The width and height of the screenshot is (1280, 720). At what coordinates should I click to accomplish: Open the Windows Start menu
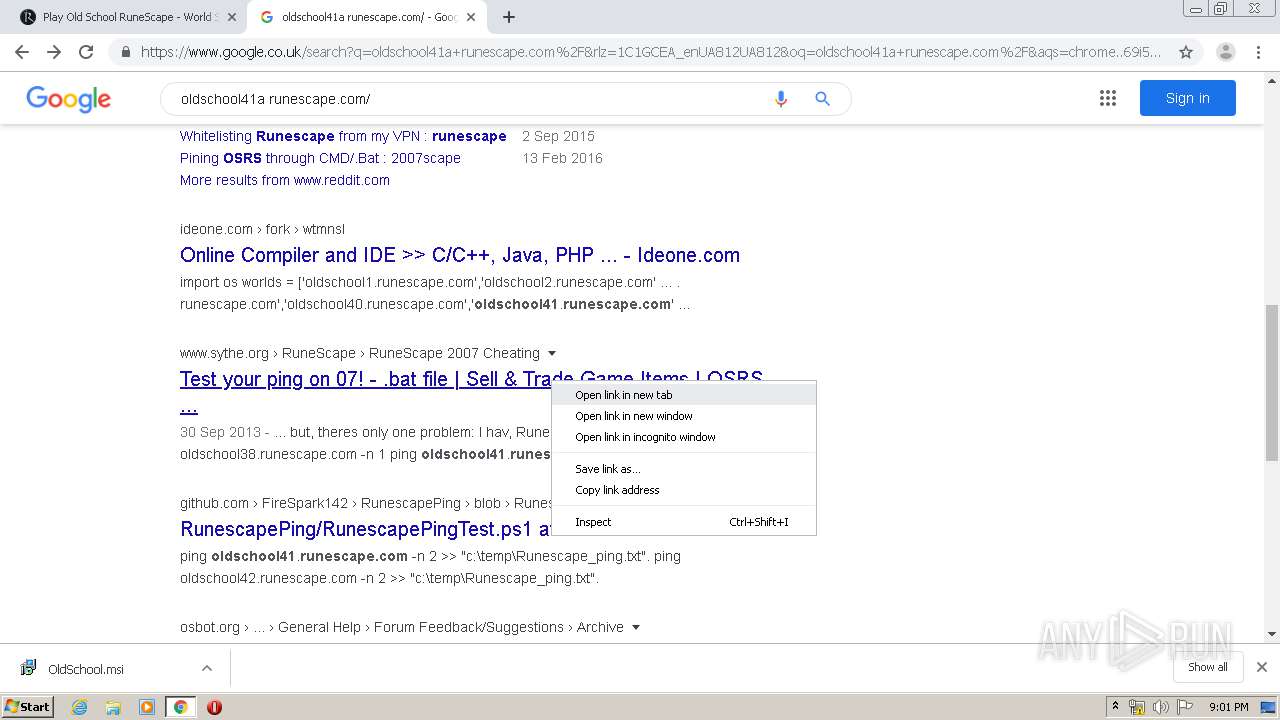[28, 706]
